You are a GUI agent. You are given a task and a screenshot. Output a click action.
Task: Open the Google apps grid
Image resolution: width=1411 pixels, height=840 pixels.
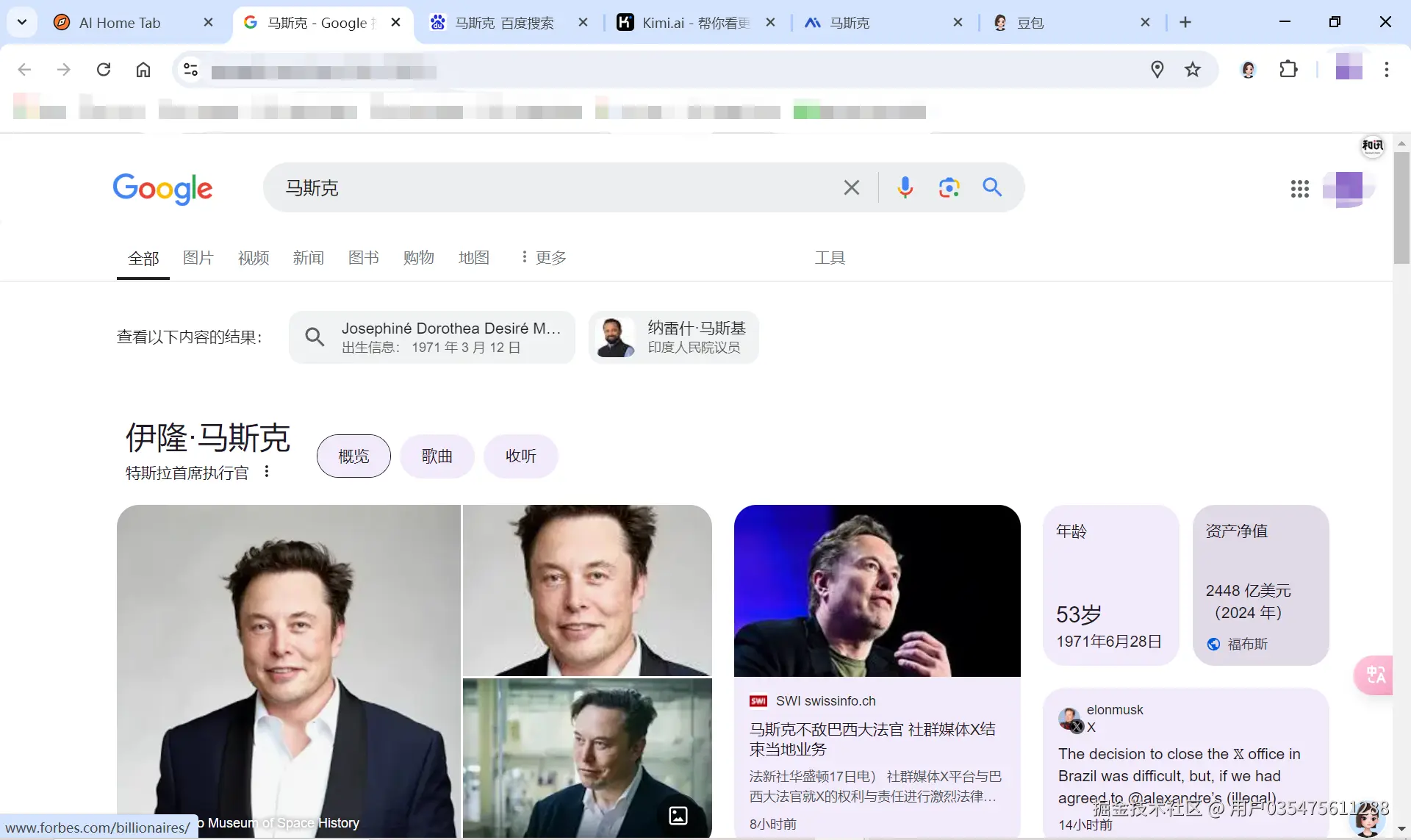coord(1299,189)
